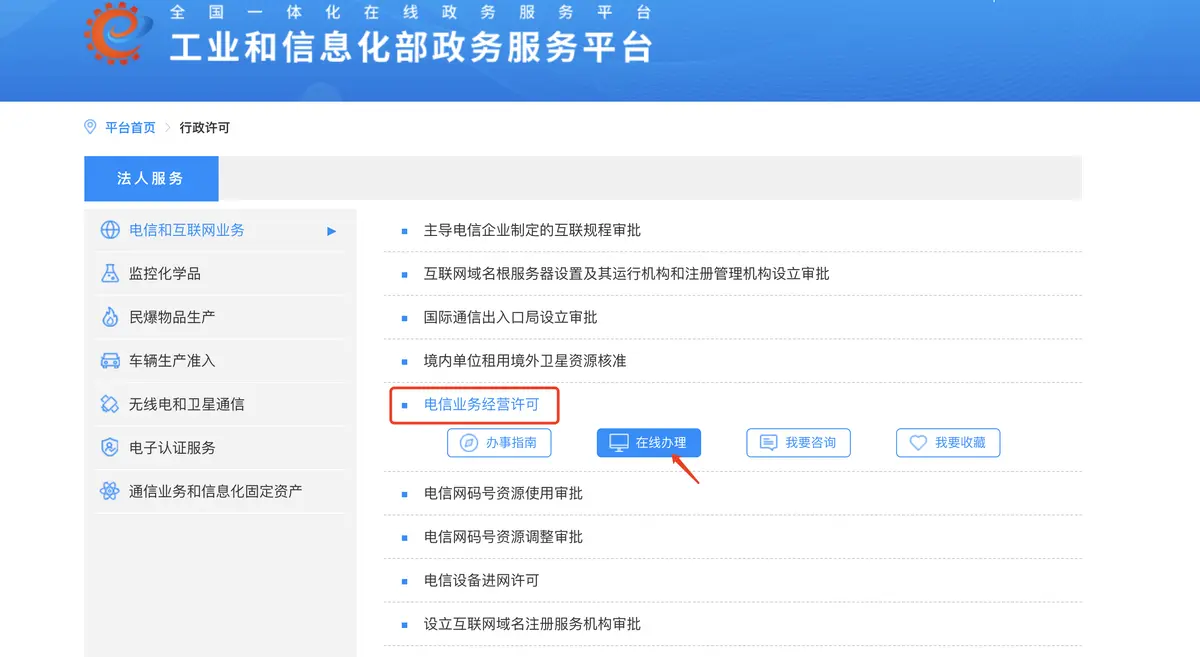Open 国际通信出入口局设立审批 item

coord(510,317)
